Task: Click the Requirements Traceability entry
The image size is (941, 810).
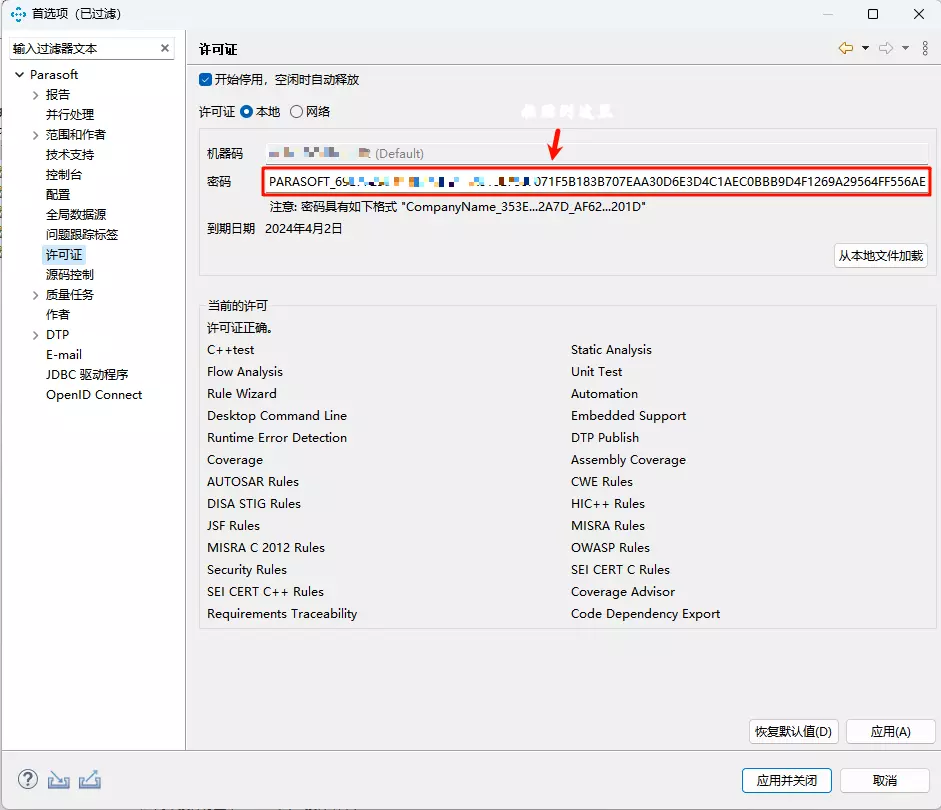Action: [x=282, y=614]
